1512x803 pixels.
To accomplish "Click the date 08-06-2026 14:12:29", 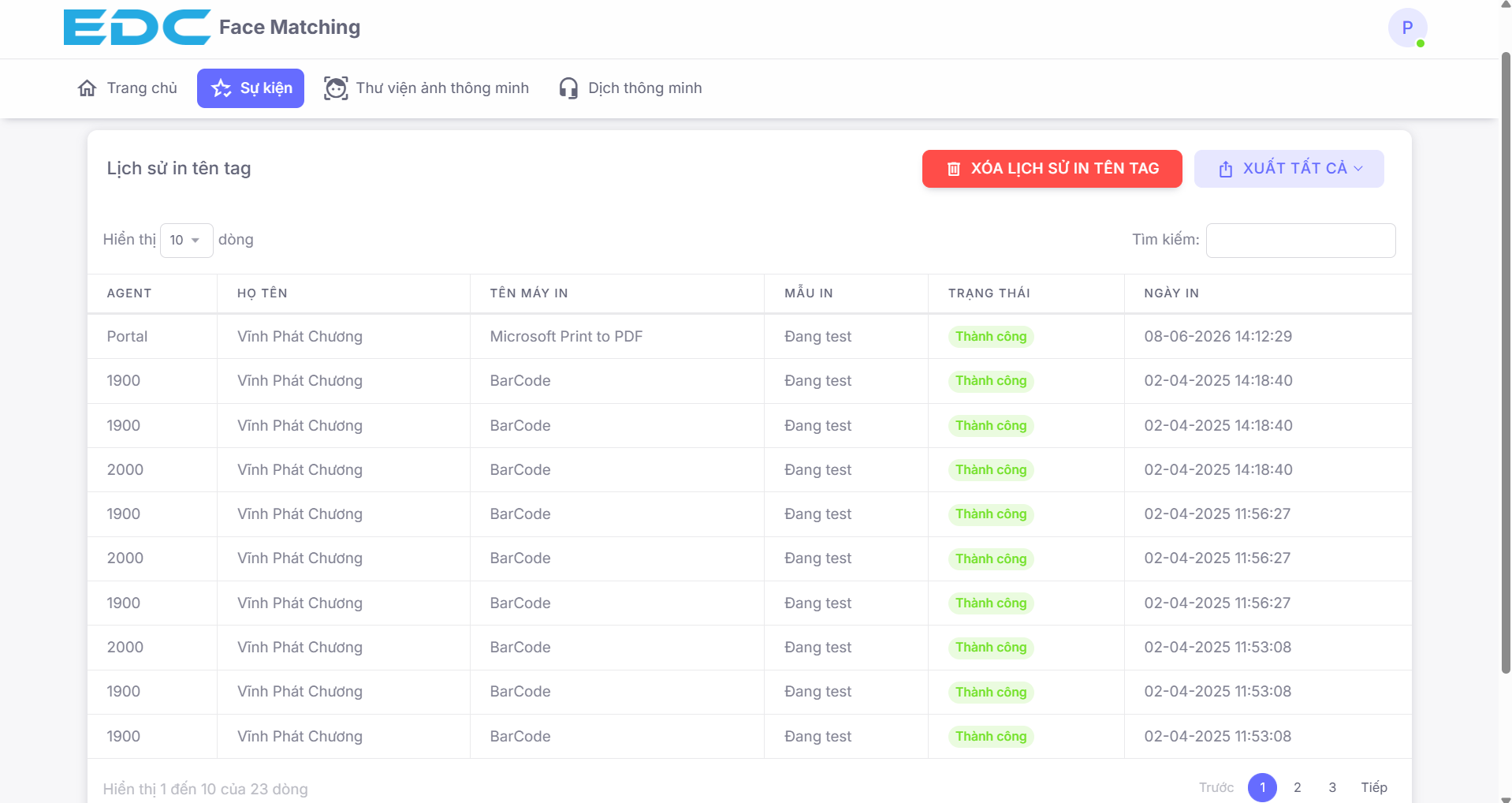I will [x=1218, y=337].
